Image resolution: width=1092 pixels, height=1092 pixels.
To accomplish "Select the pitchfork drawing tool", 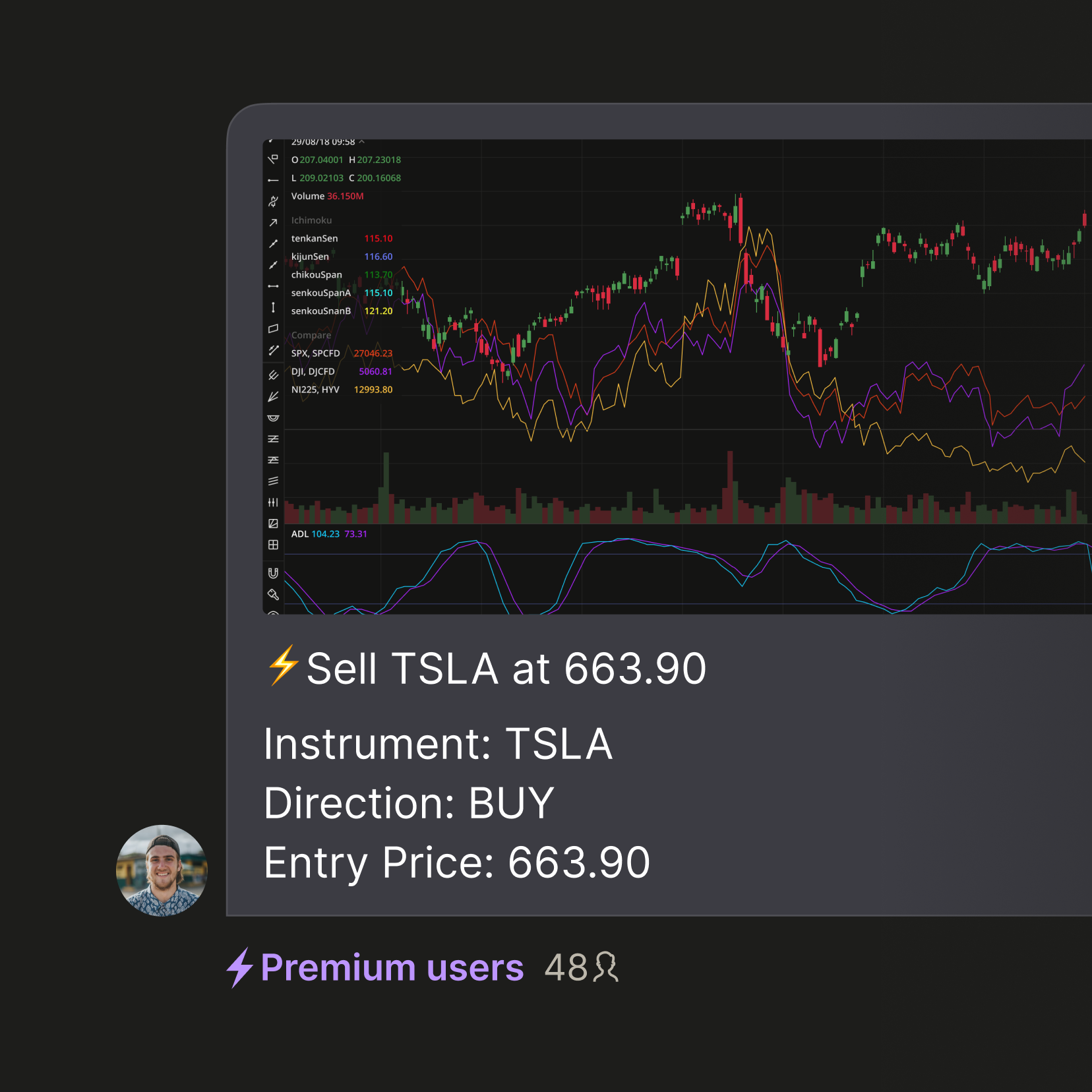I will pos(273,375).
